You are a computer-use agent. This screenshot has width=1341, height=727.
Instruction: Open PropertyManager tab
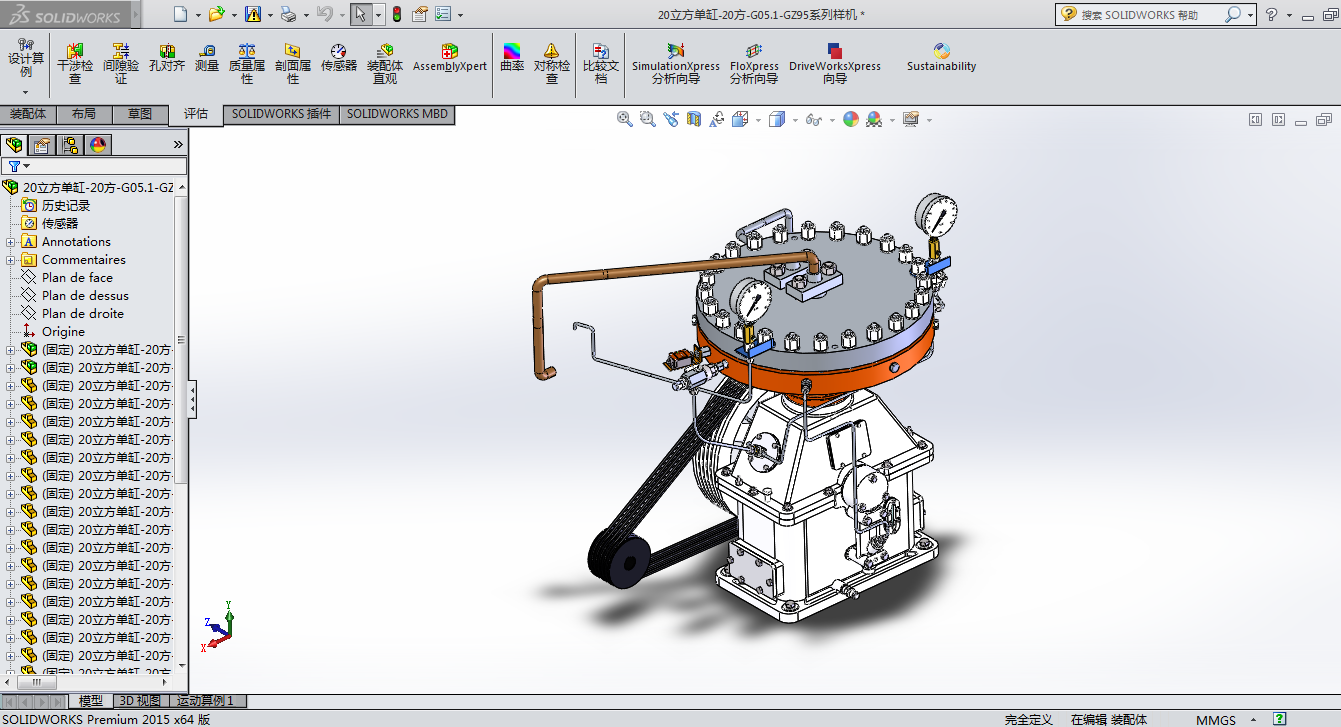[x=42, y=145]
